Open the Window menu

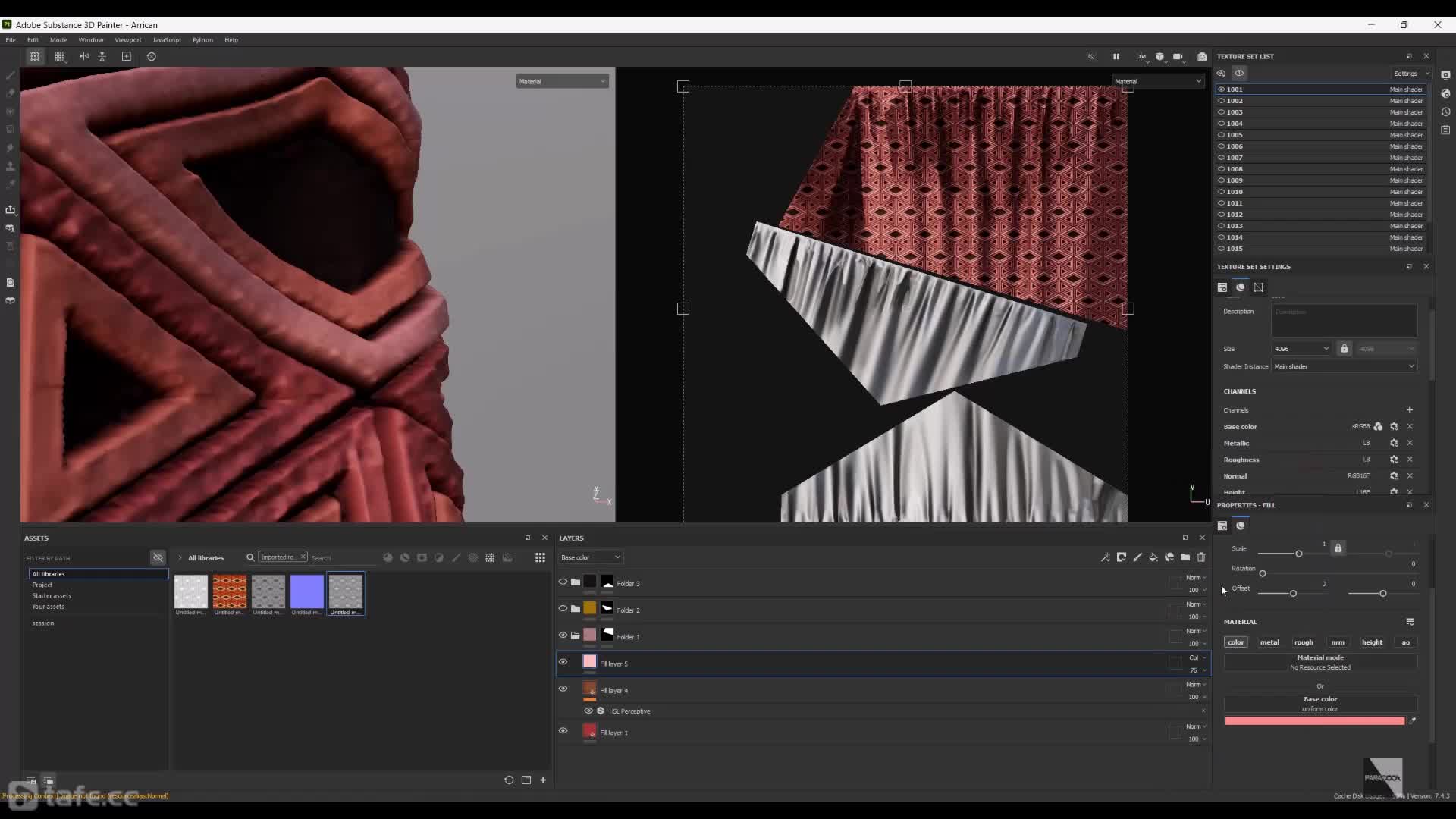point(90,40)
